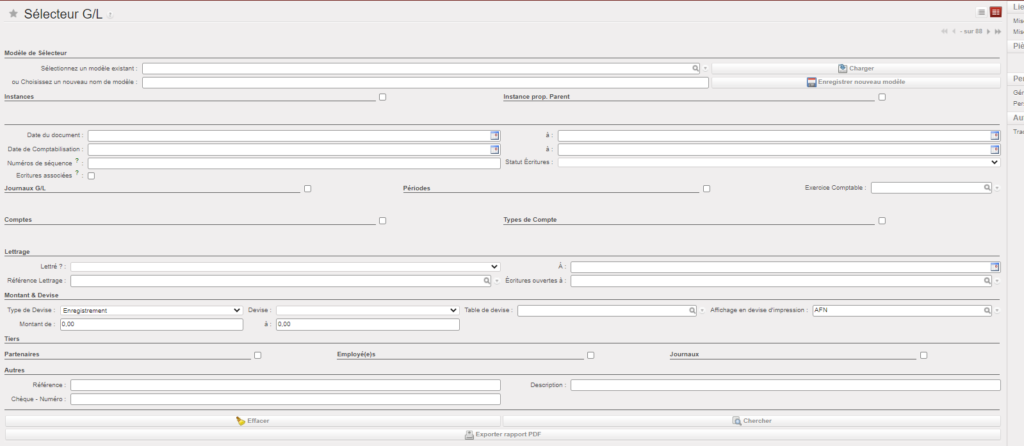Toggle the Périodes checkbox
Viewport: 1024px width, 446px height.
pos(706,188)
